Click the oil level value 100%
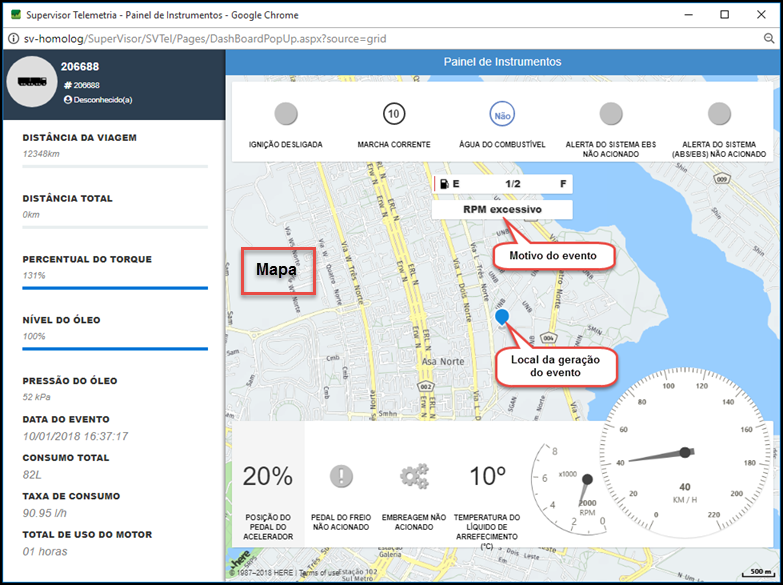This screenshot has width=783, height=585. tap(34, 336)
